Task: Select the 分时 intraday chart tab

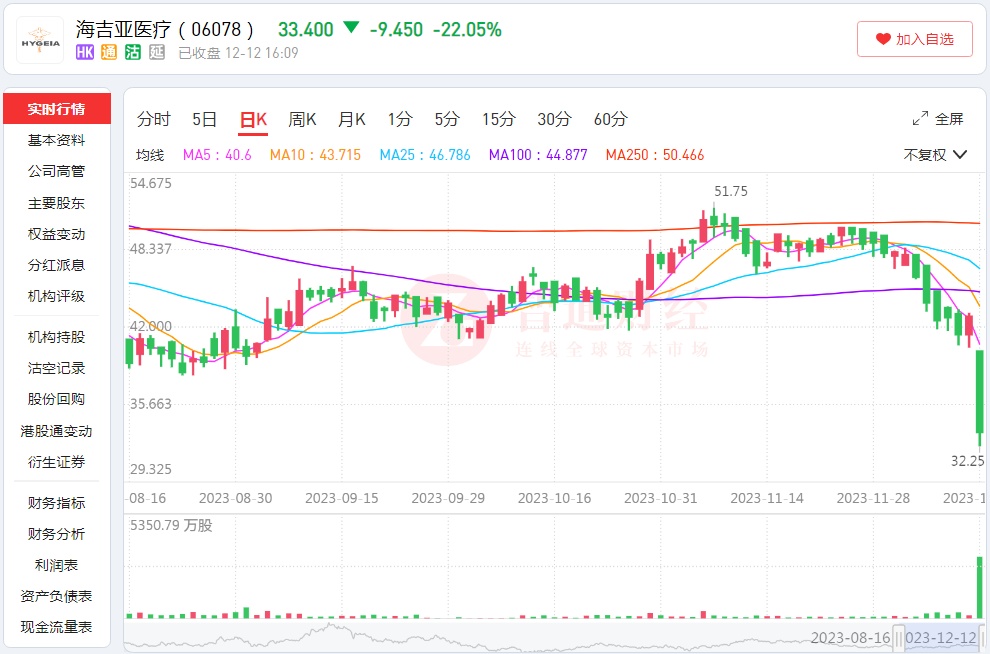Action: [154, 119]
